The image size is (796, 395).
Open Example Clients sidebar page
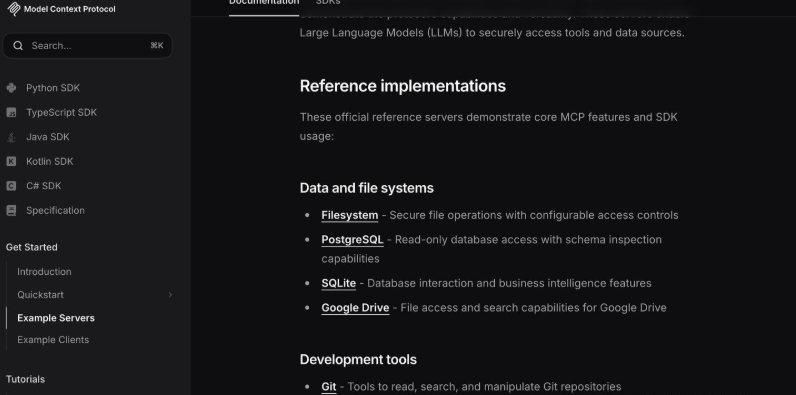click(53, 340)
